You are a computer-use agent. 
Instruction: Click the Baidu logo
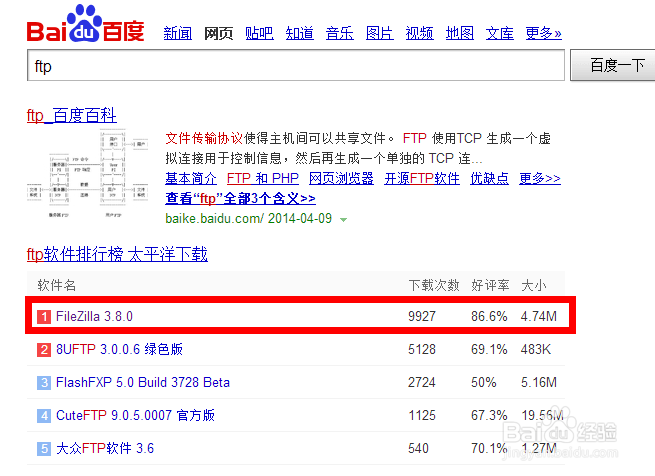86,24
